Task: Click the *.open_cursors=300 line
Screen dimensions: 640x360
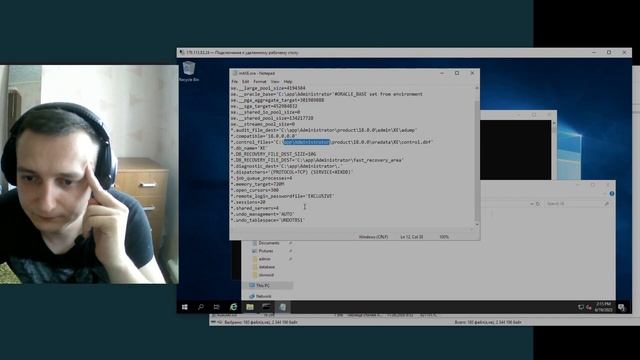Action: [255, 190]
